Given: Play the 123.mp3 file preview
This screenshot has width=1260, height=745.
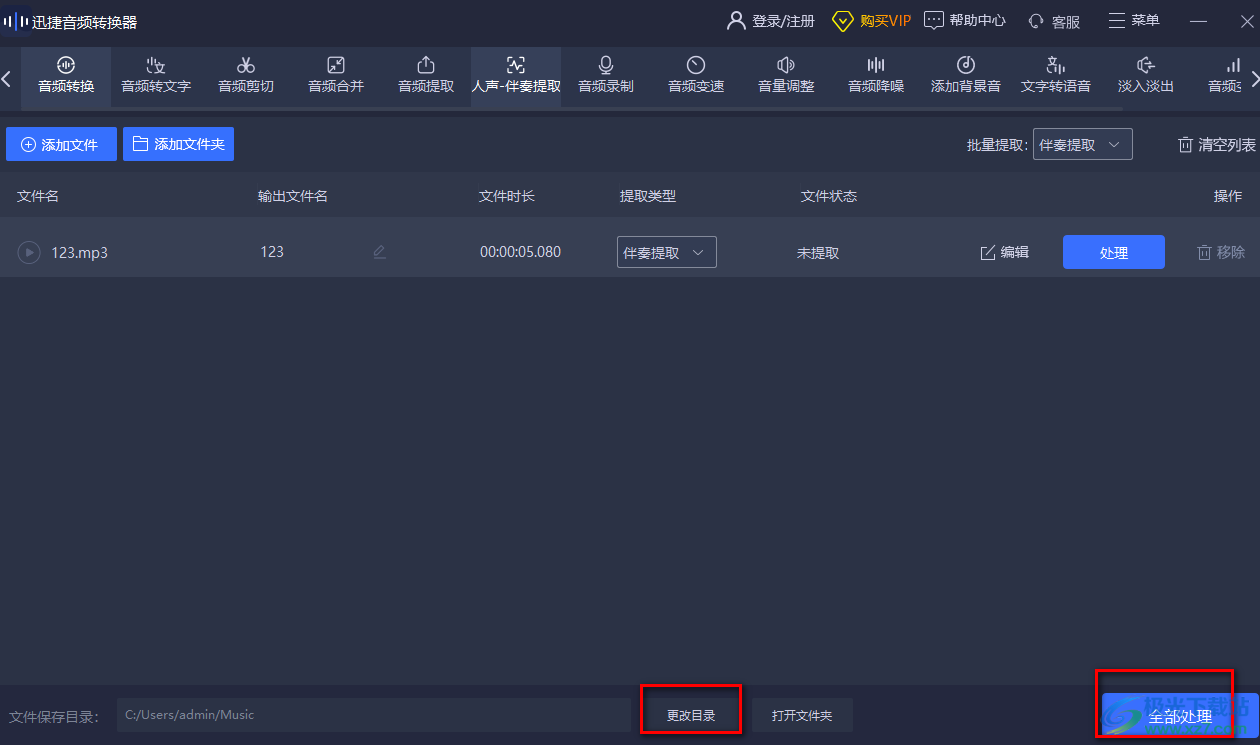Looking at the screenshot, I should coord(28,252).
